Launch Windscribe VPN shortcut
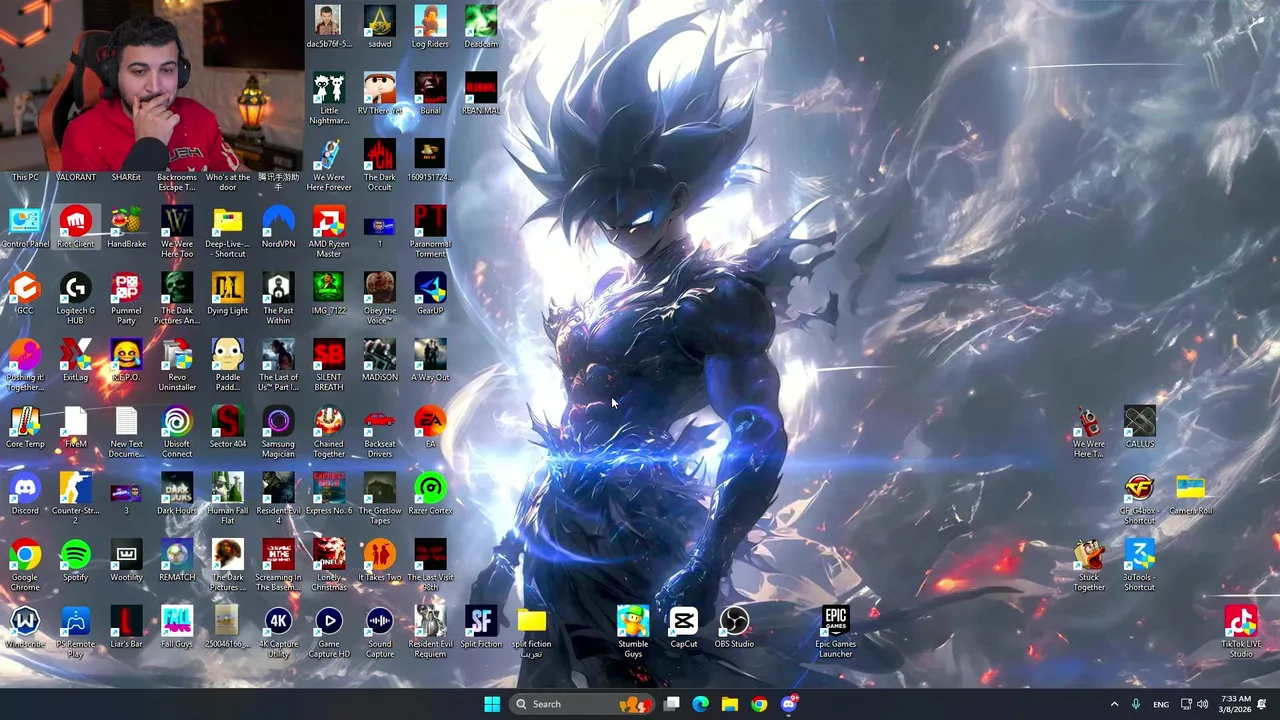 click(x=25, y=628)
